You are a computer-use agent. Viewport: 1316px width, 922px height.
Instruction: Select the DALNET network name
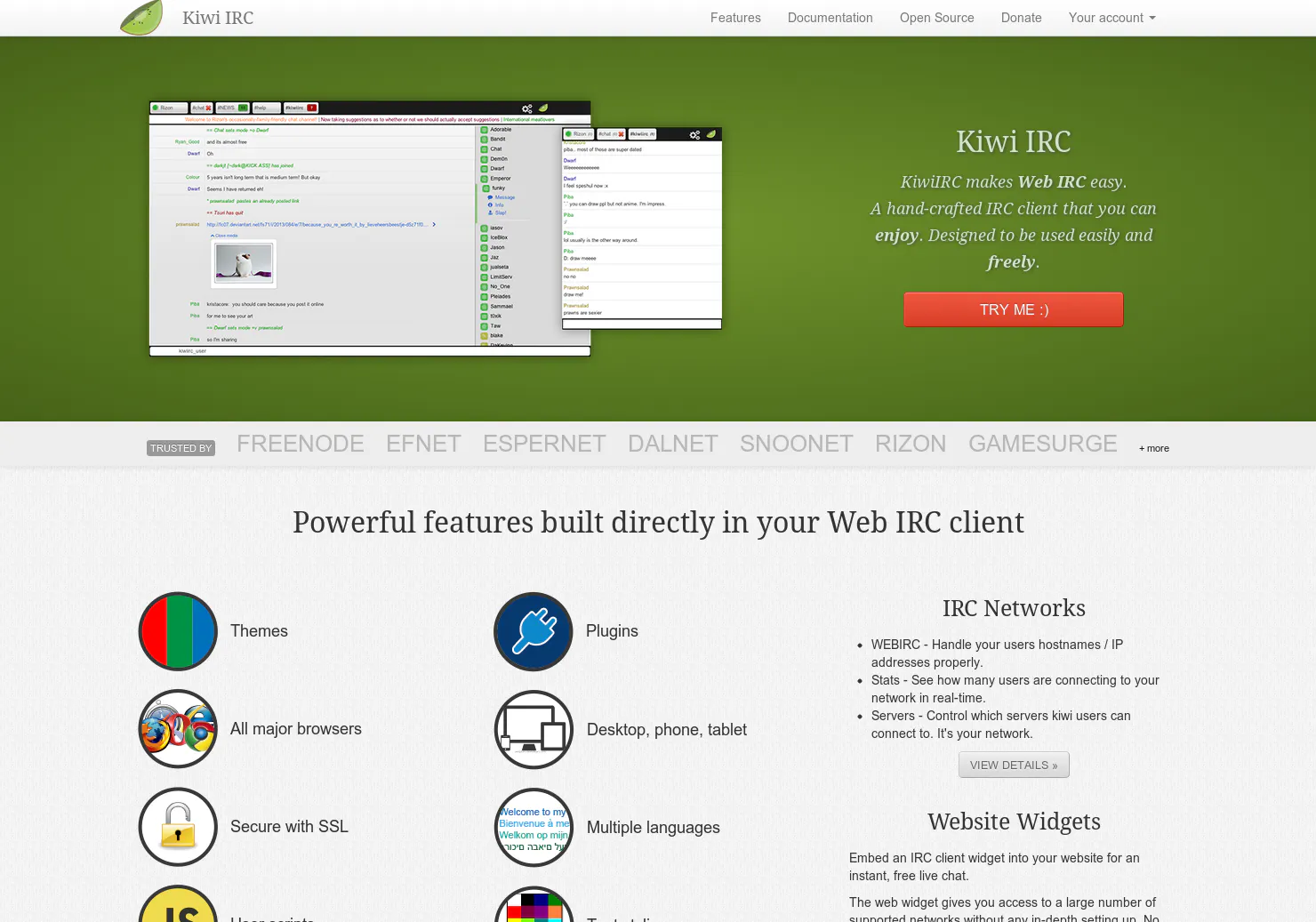pos(673,444)
